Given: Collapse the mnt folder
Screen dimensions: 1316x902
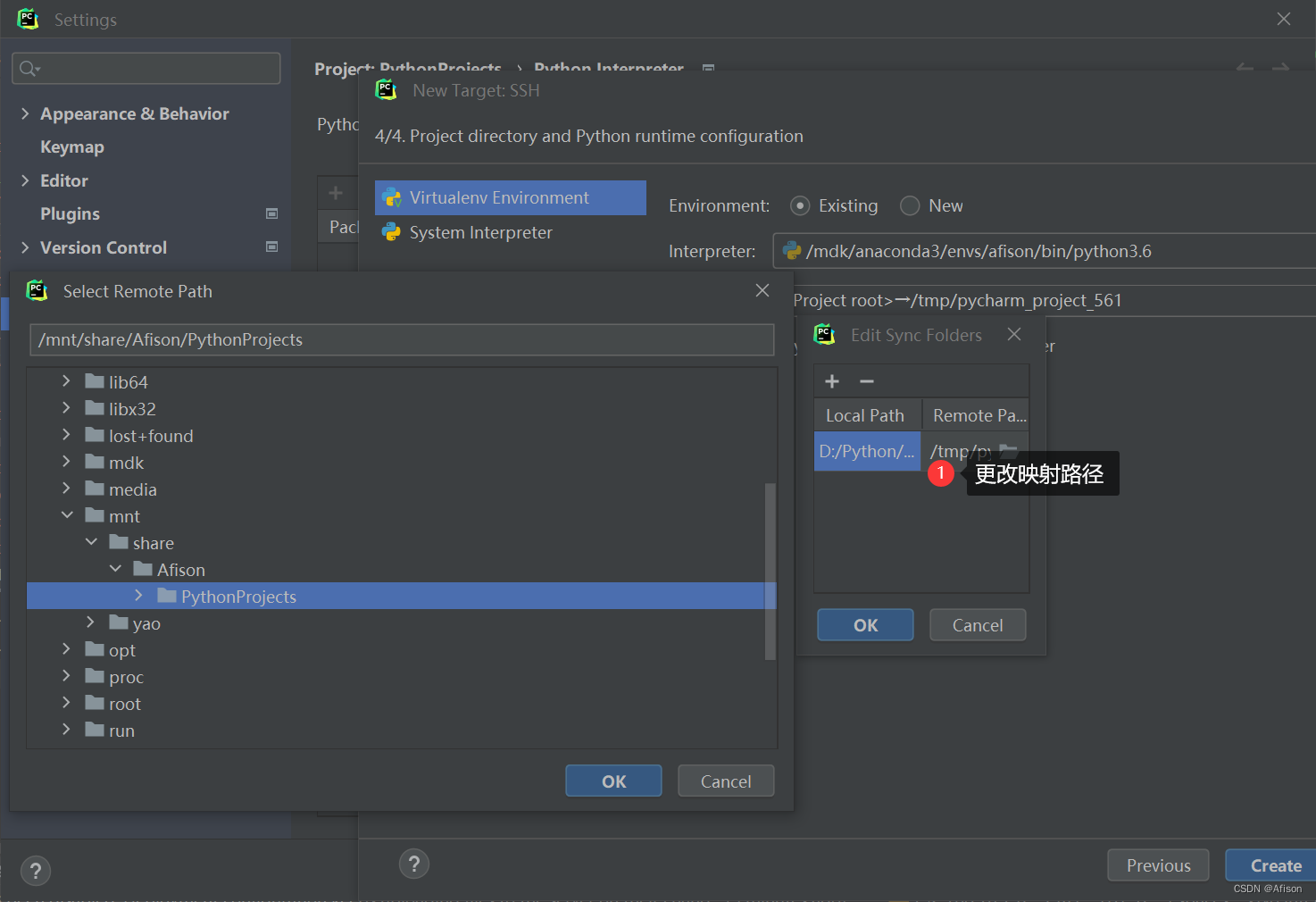Looking at the screenshot, I should pos(67,514).
